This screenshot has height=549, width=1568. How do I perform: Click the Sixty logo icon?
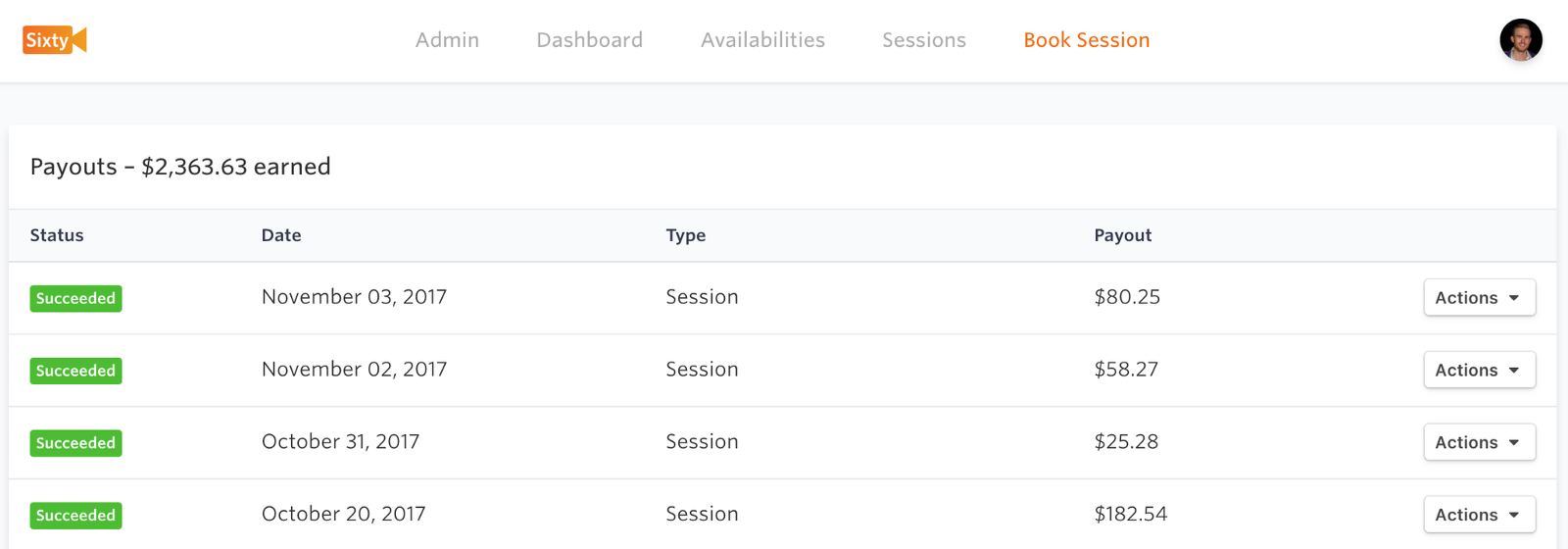[55, 40]
